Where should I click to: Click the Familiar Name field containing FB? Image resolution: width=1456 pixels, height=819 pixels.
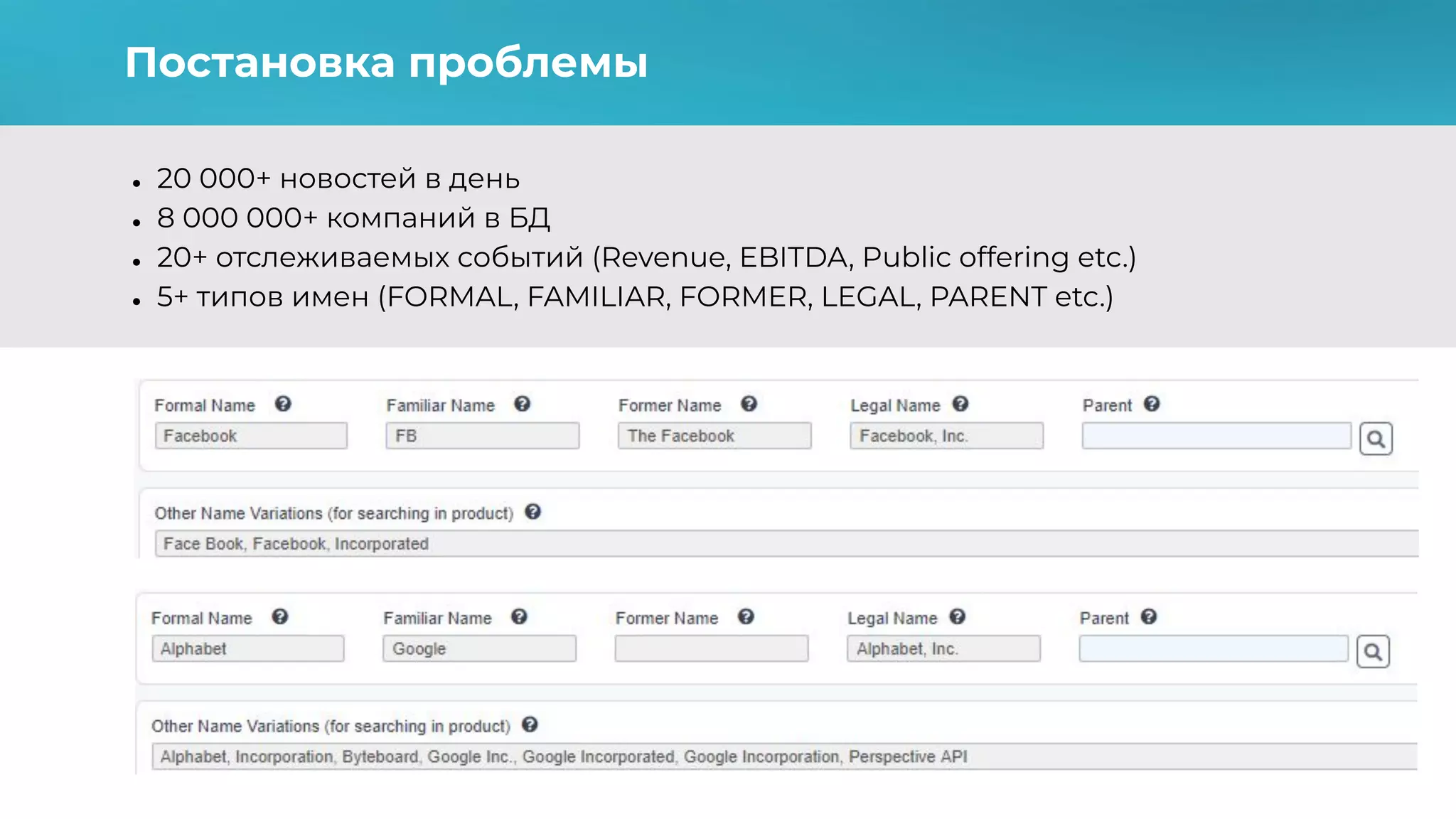tap(483, 436)
